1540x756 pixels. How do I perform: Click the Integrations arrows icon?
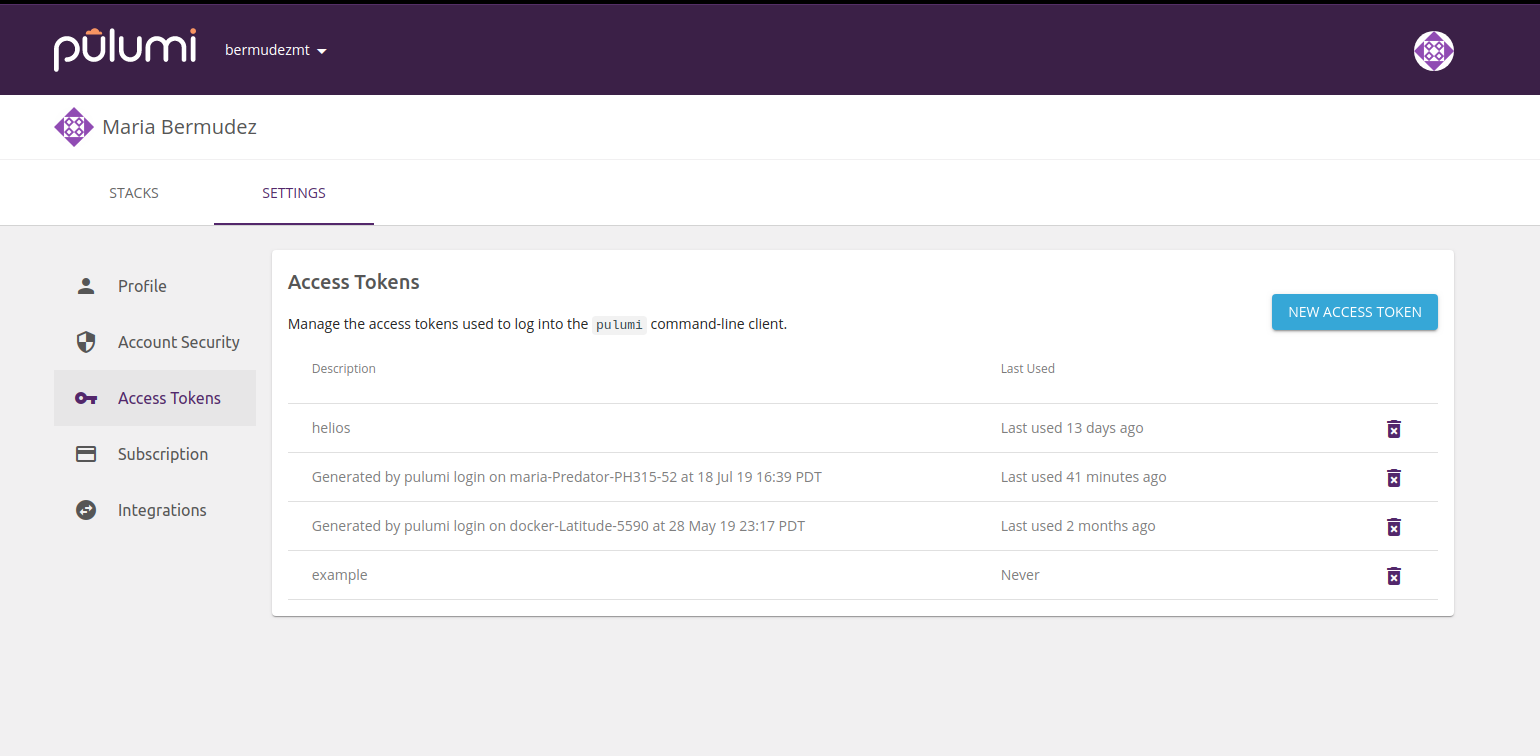(86, 510)
